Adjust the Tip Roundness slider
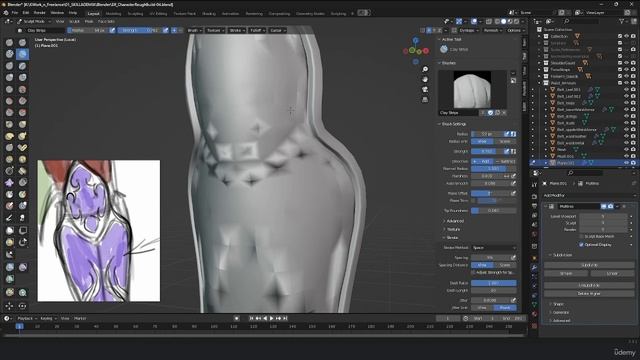640x360 pixels. (x=494, y=211)
